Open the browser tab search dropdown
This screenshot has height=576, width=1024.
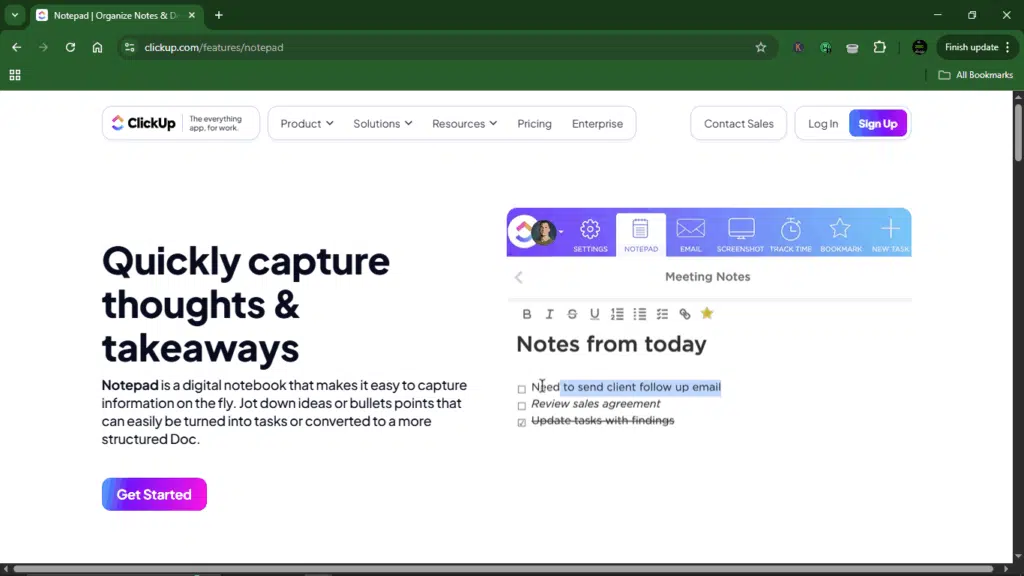[14, 15]
